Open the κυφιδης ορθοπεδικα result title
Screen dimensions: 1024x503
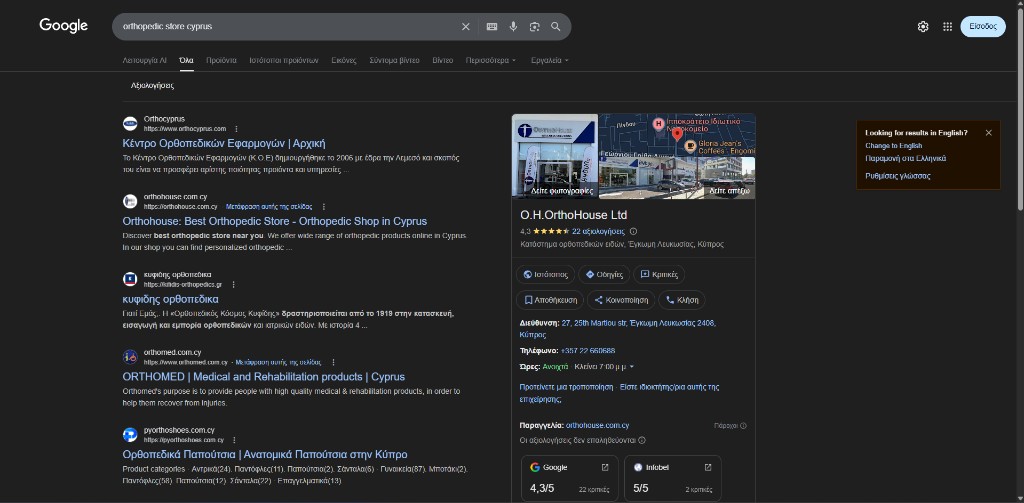(170, 299)
